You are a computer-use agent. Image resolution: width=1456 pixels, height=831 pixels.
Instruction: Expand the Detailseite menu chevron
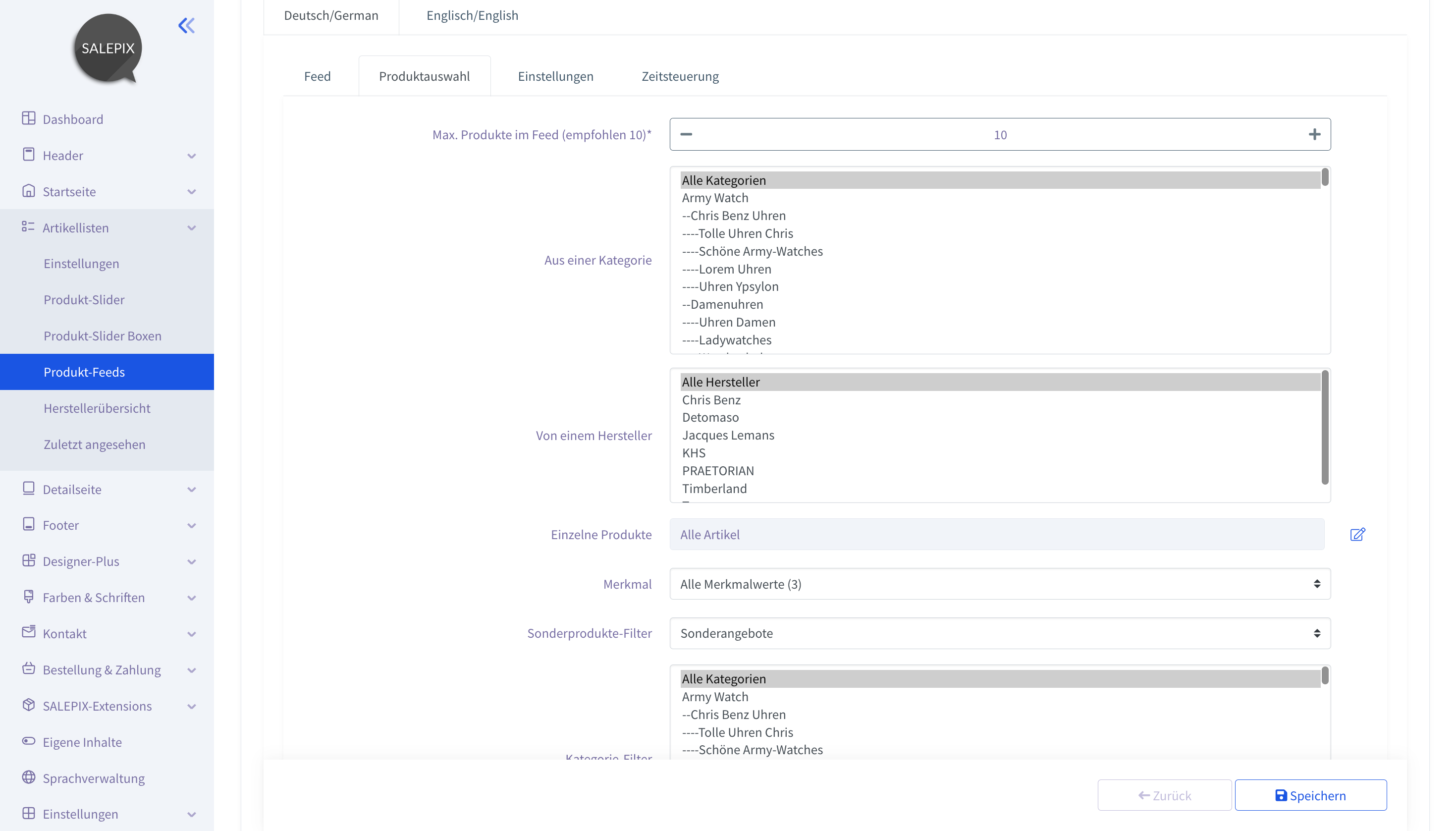192,490
